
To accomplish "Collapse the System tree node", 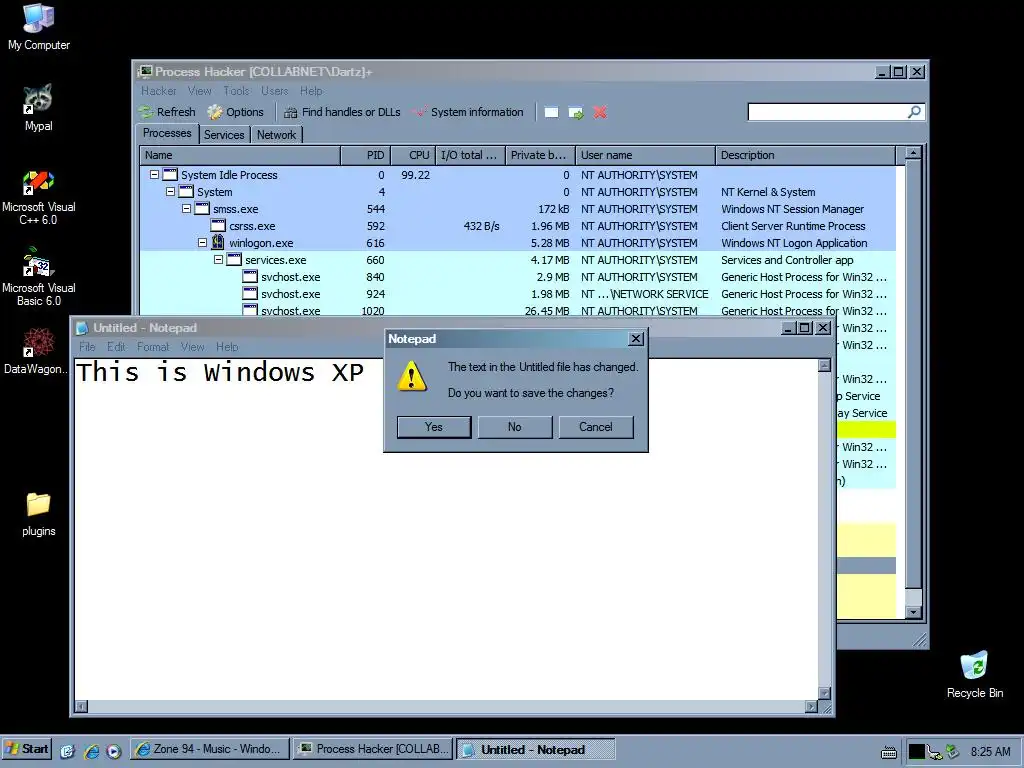I will tap(170, 191).
